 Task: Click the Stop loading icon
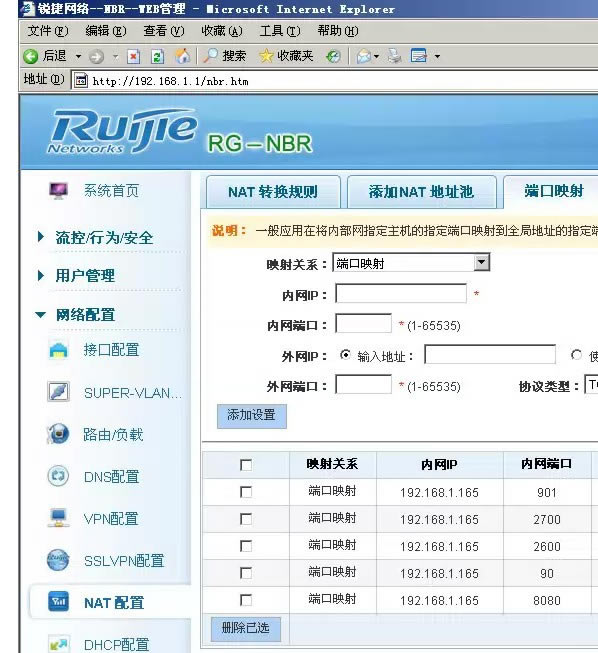133,56
